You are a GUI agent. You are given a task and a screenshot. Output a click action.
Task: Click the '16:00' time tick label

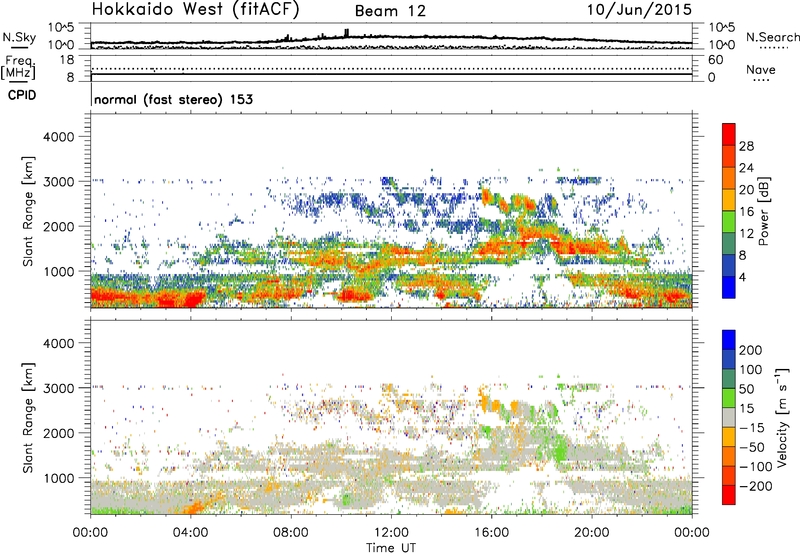click(491, 533)
